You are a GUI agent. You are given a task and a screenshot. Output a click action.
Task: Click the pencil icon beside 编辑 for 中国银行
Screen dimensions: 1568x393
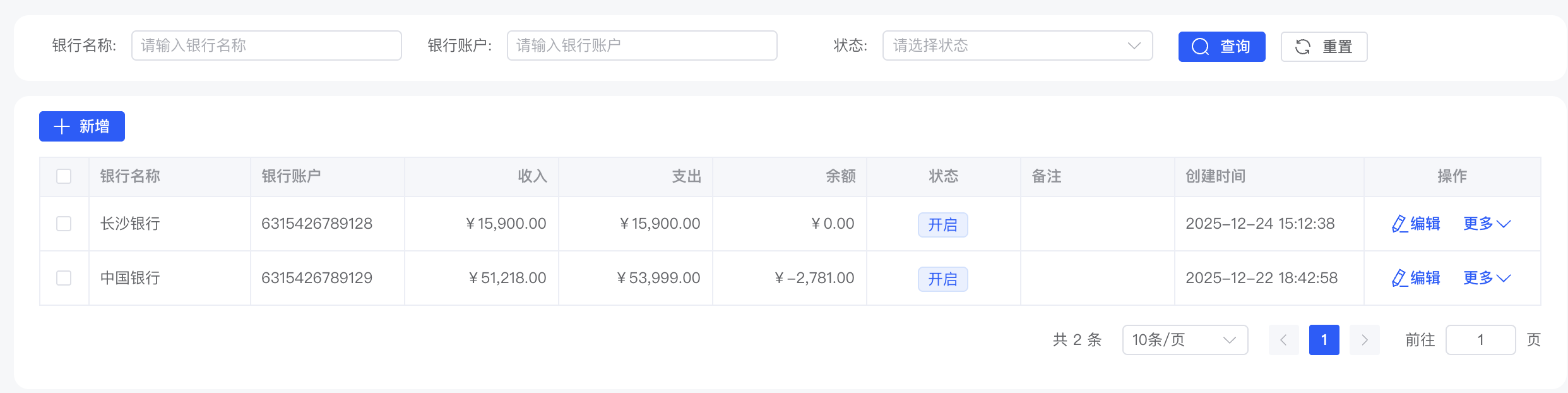(1399, 277)
